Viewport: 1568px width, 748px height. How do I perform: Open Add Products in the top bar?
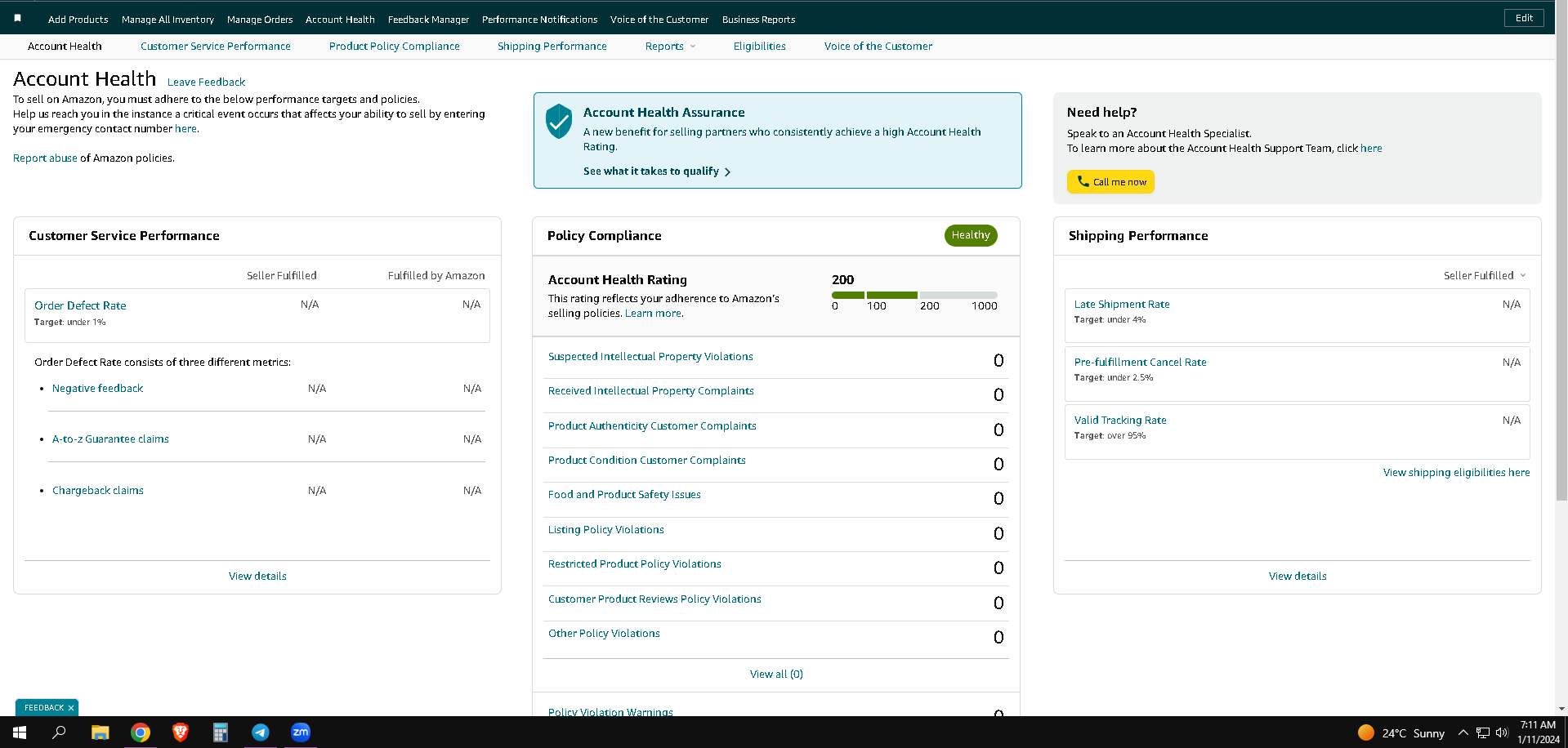point(78,20)
